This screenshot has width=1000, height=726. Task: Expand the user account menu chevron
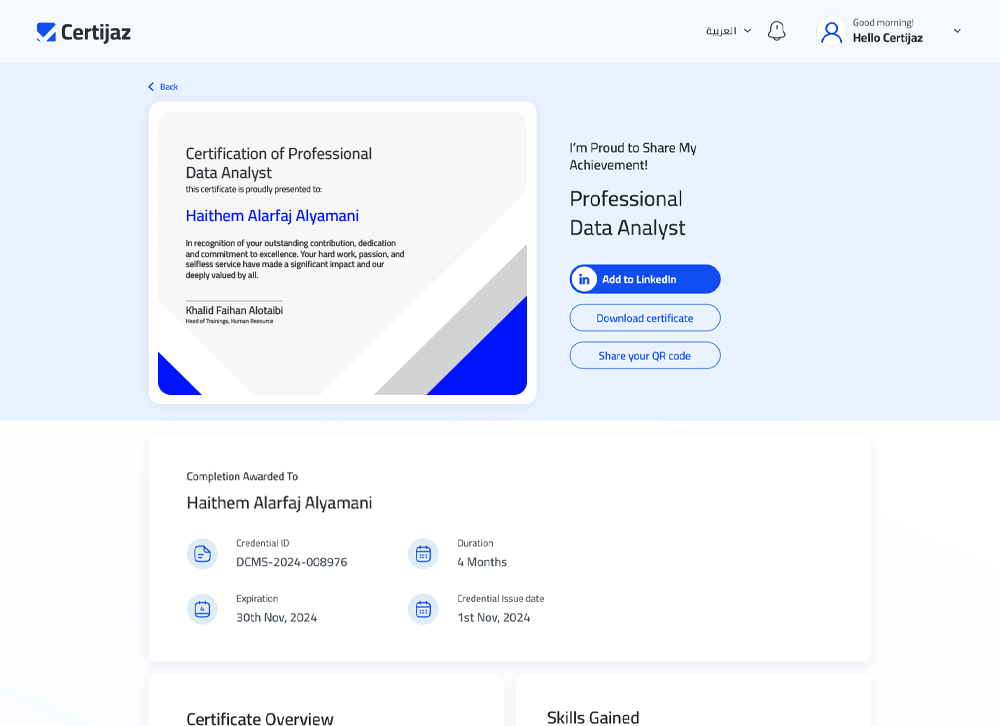[x=957, y=31]
